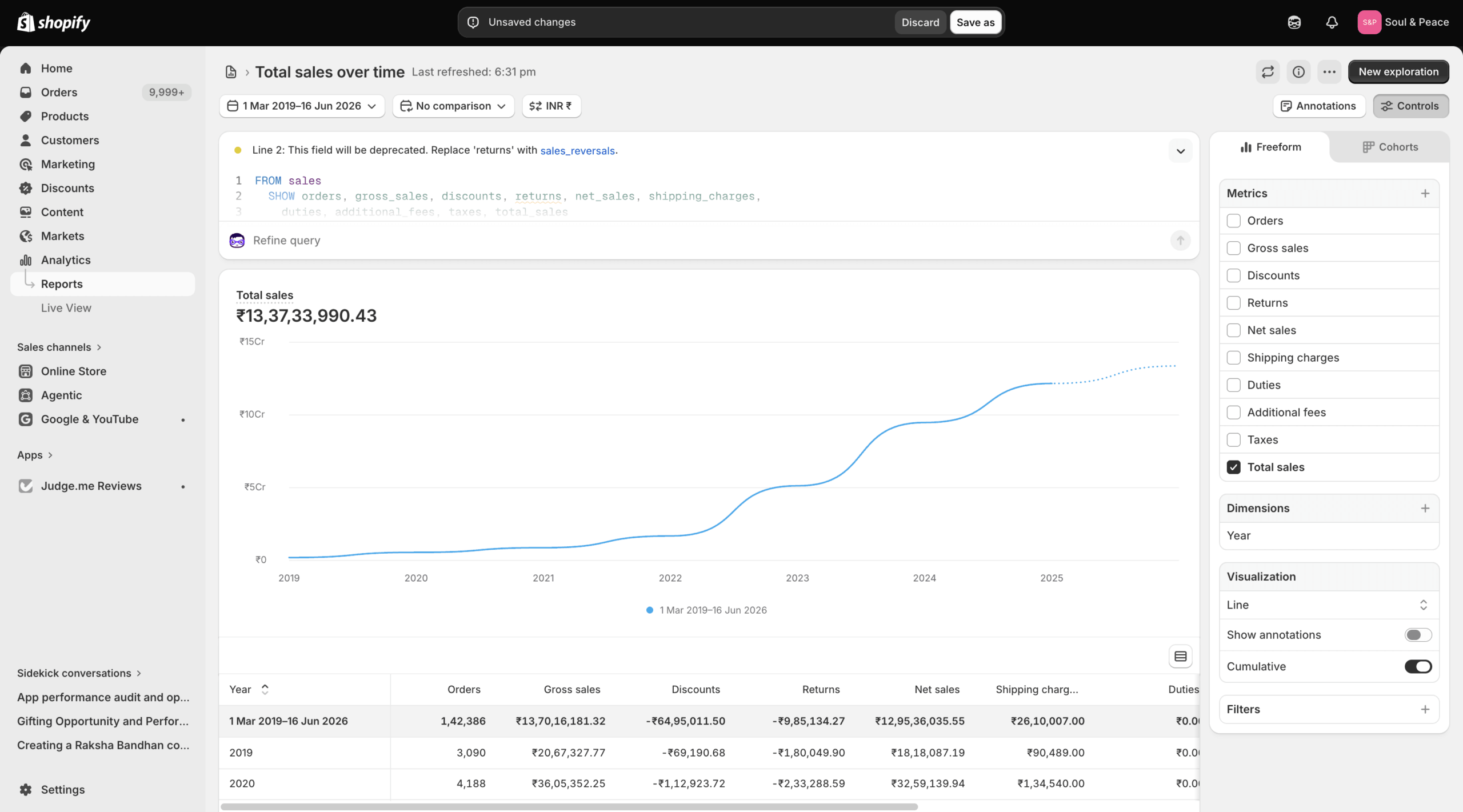Click the New exploration button
Screen dimensions: 1463x812
click(x=1398, y=72)
